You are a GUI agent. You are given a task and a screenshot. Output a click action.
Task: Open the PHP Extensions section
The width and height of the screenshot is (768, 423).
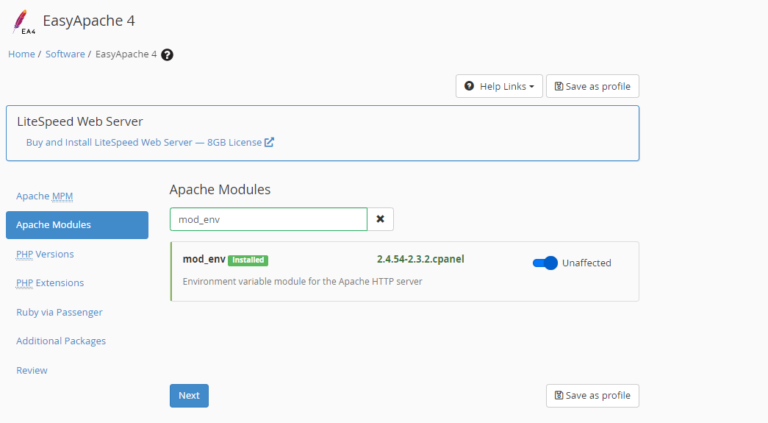click(50, 283)
